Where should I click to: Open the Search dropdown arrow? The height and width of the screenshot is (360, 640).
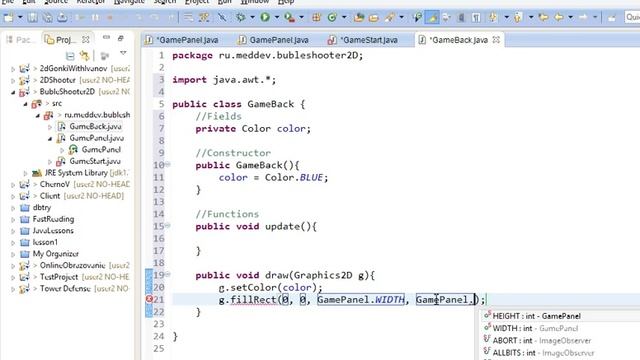(x=402, y=18)
